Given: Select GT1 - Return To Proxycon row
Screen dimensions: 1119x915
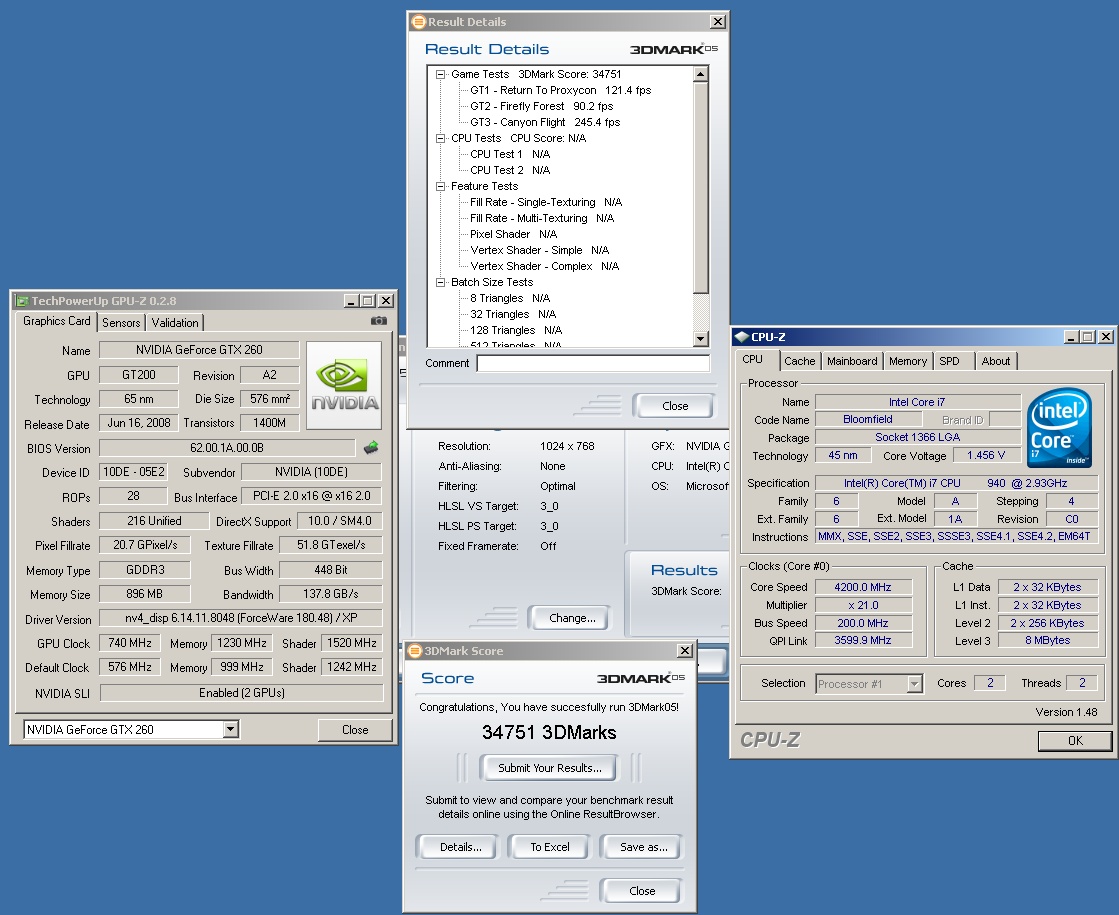Looking at the screenshot, I should (x=560, y=90).
